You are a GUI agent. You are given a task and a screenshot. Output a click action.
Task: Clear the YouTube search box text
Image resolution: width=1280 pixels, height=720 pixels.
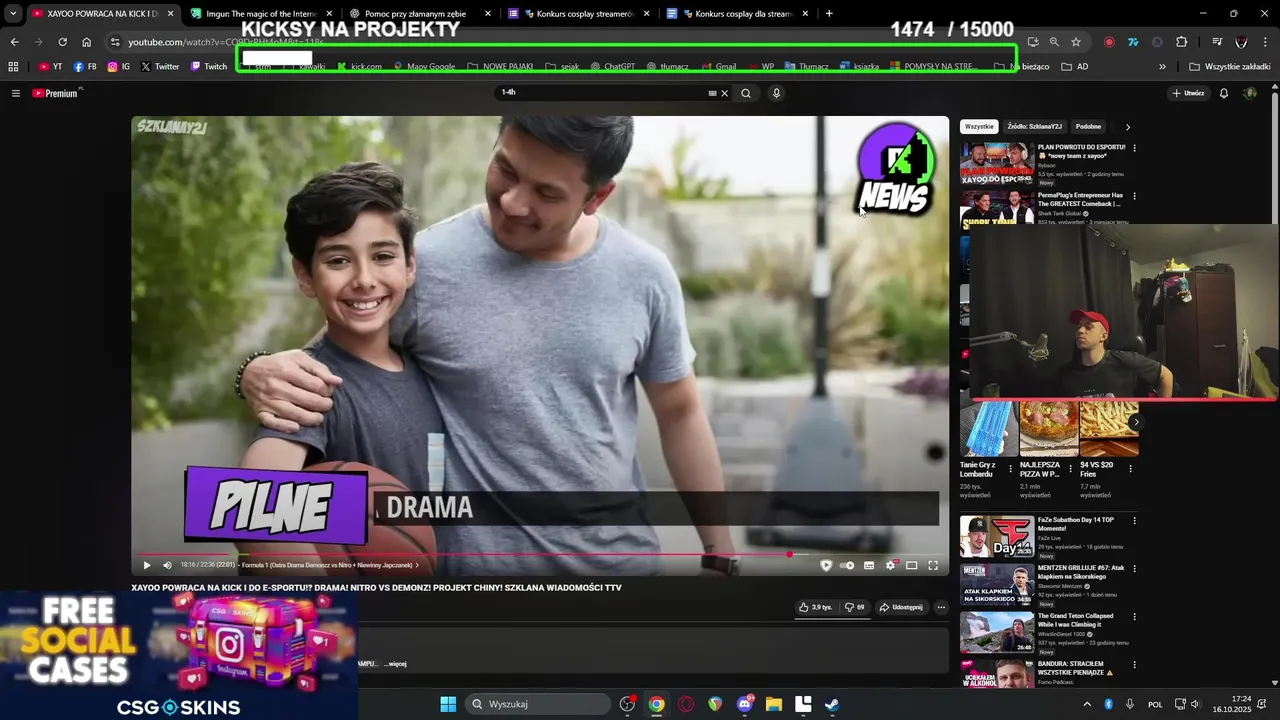pos(725,93)
